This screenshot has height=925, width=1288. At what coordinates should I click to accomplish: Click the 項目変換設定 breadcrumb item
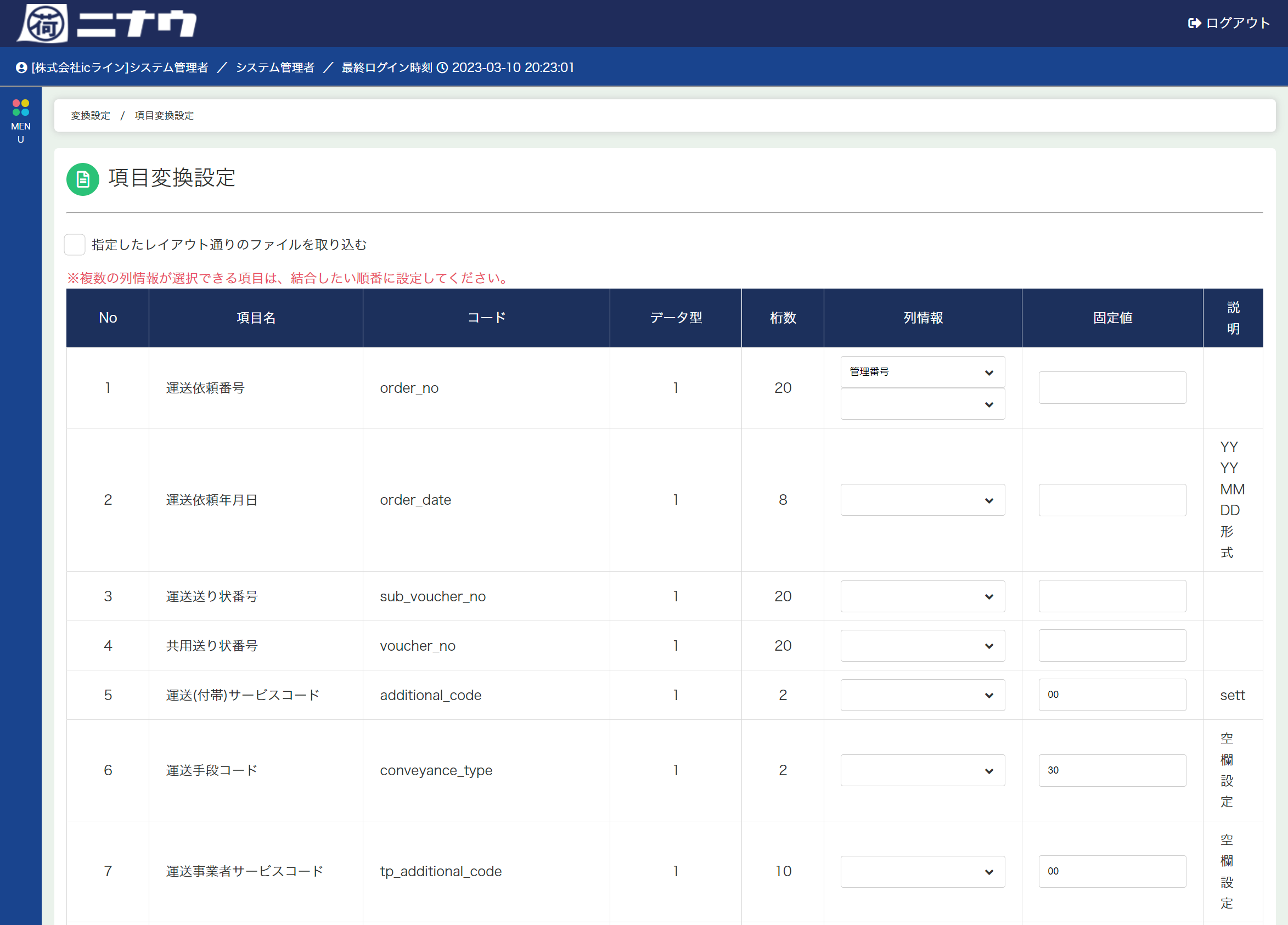164,116
